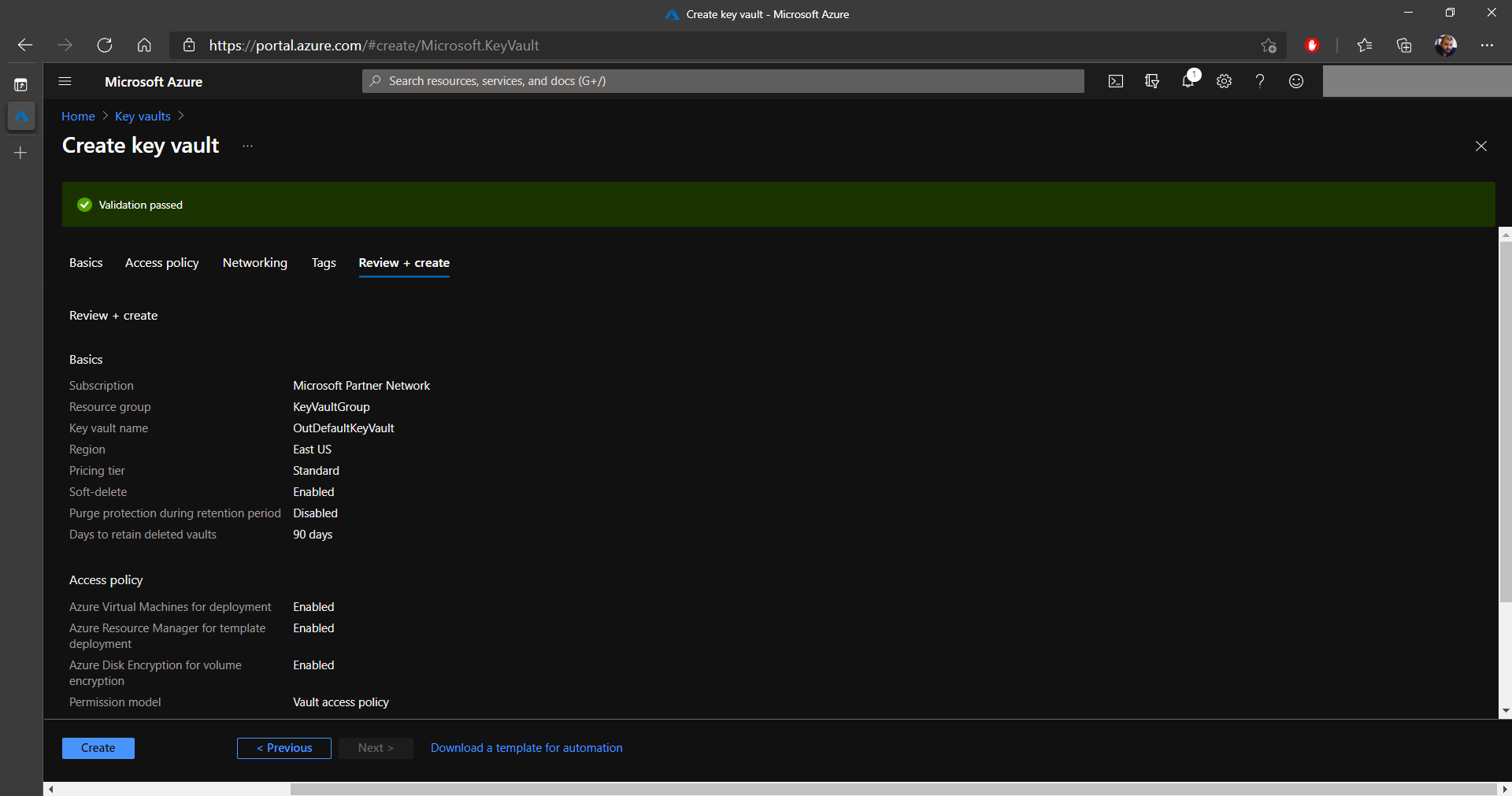The width and height of the screenshot is (1512, 796).
Task: Open browser profile avatar
Action: point(1446,46)
